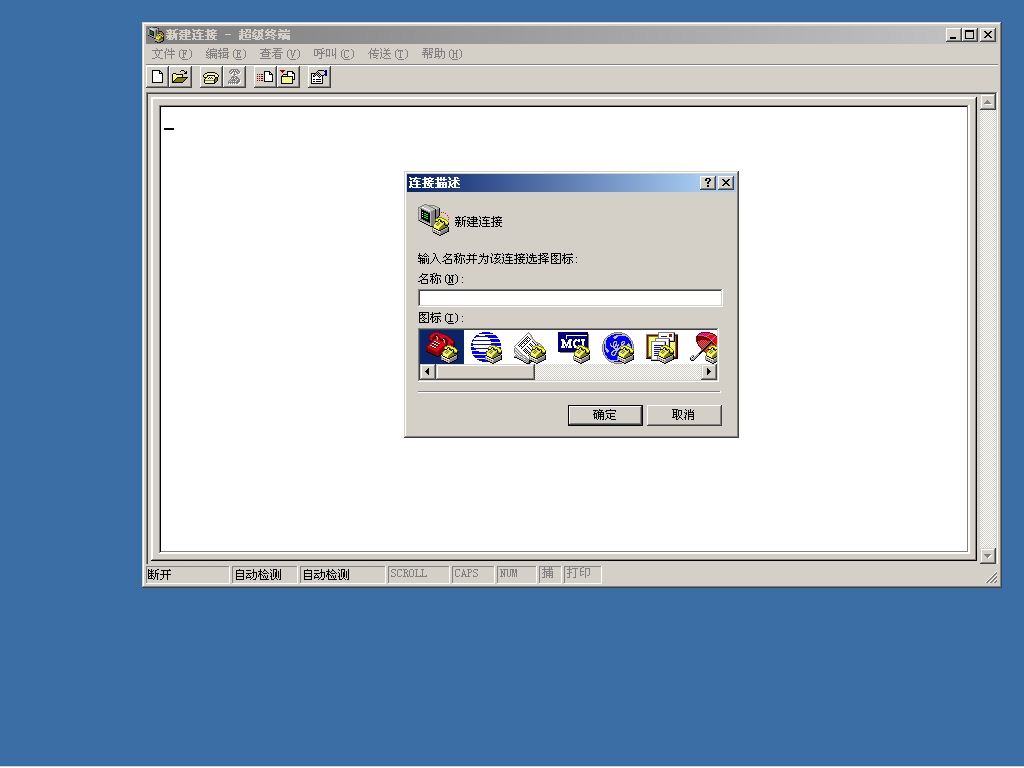Screen dimensions: 1024x768
Task: Select the MCI connection icon
Action: click(x=573, y=347)
